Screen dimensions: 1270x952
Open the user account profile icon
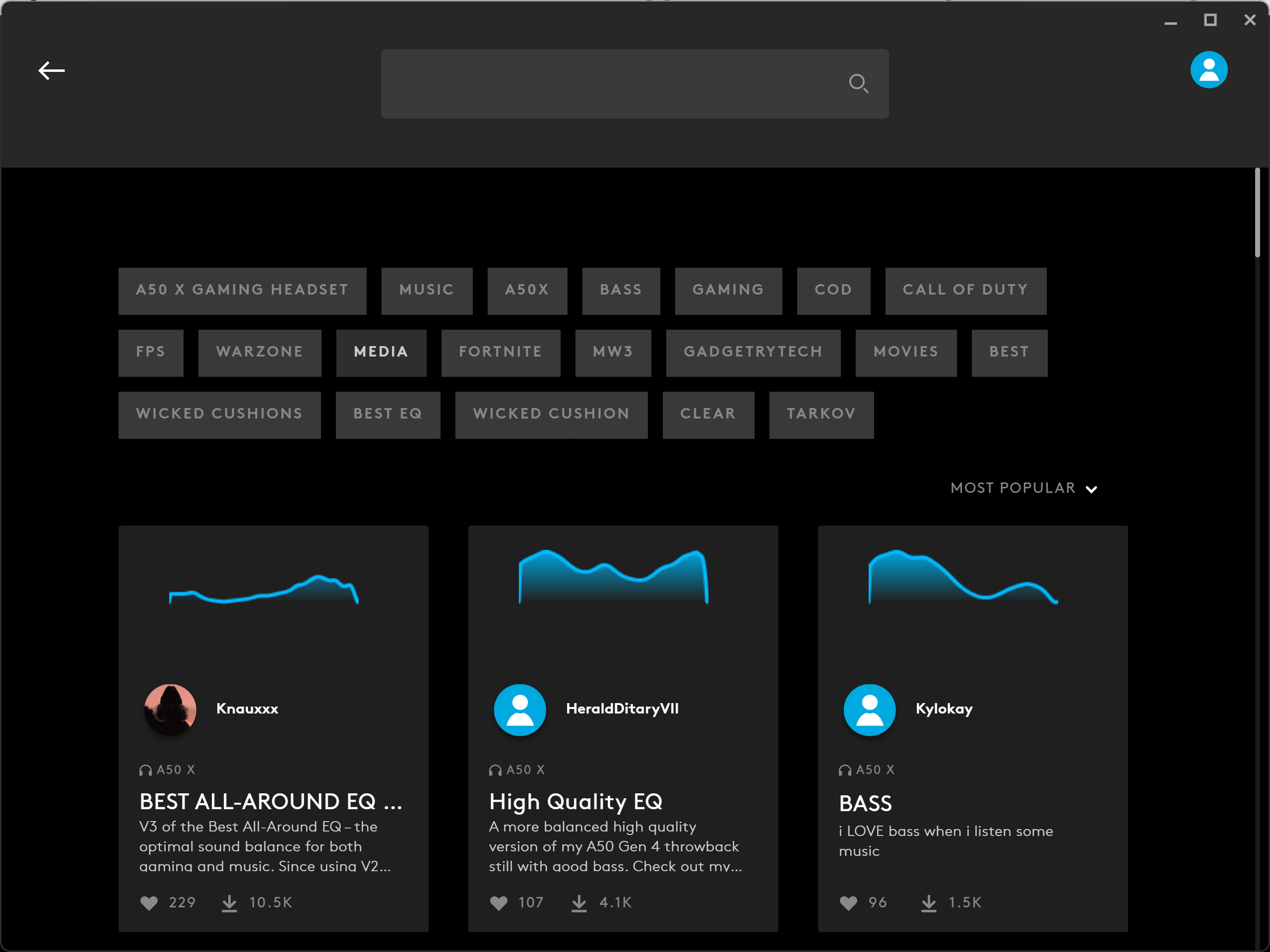coord(1208,70)
